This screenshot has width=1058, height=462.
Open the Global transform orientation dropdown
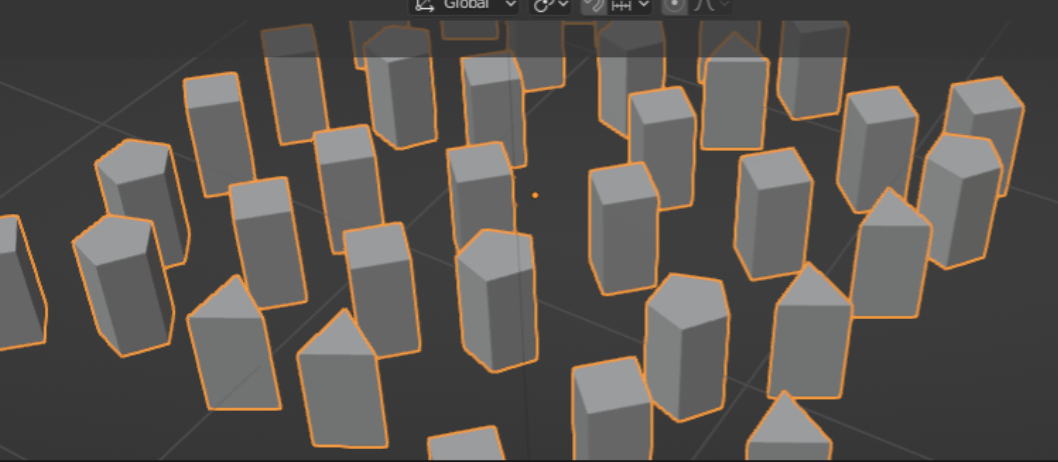[464, 5]
